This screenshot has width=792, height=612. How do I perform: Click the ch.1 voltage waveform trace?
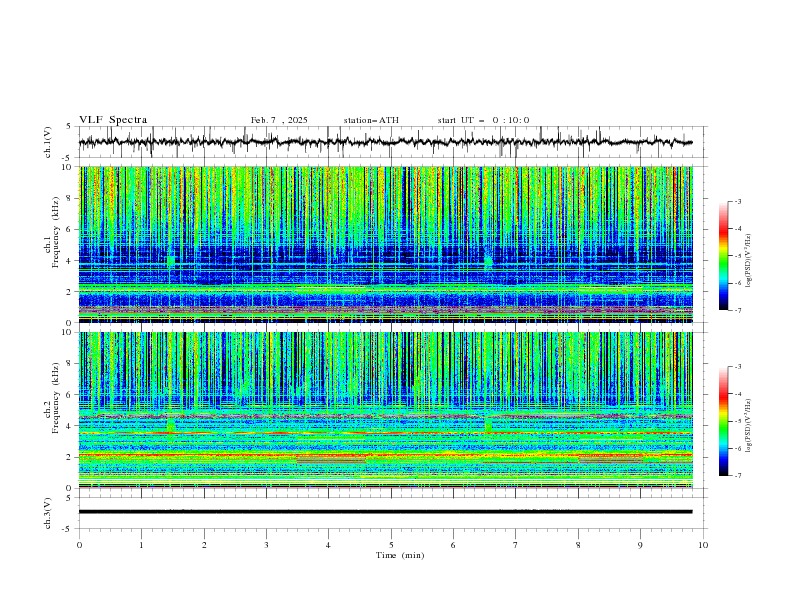[x=385, y=142]
